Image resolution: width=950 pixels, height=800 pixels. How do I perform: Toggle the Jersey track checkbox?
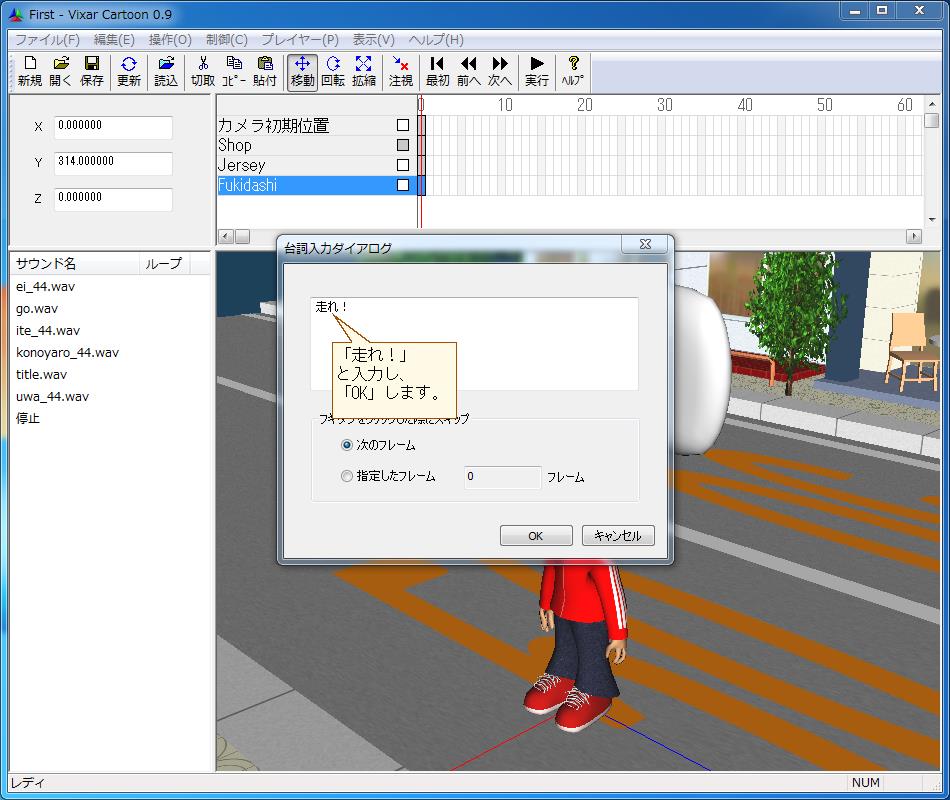tap(403, 165)
